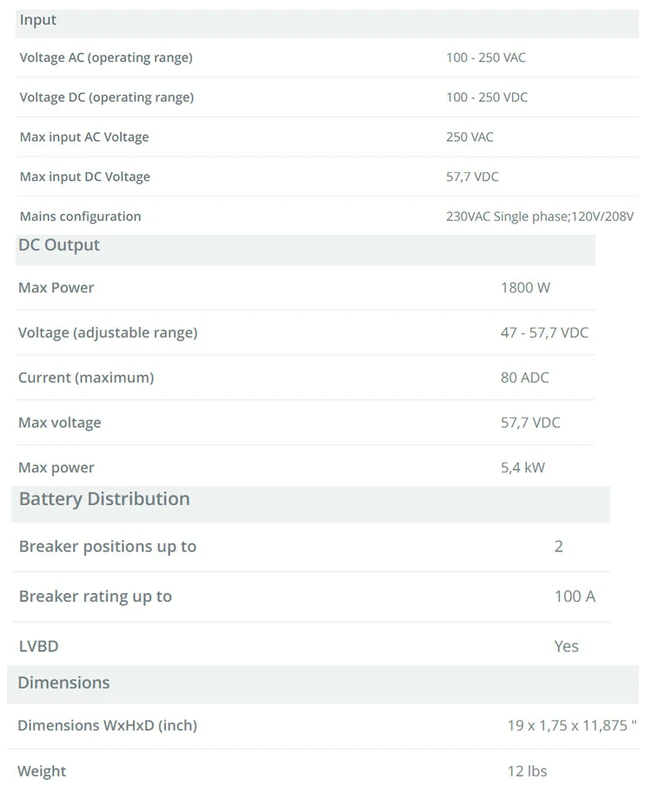
Task: Click the Mains configuration label
Action: (80, 217)
